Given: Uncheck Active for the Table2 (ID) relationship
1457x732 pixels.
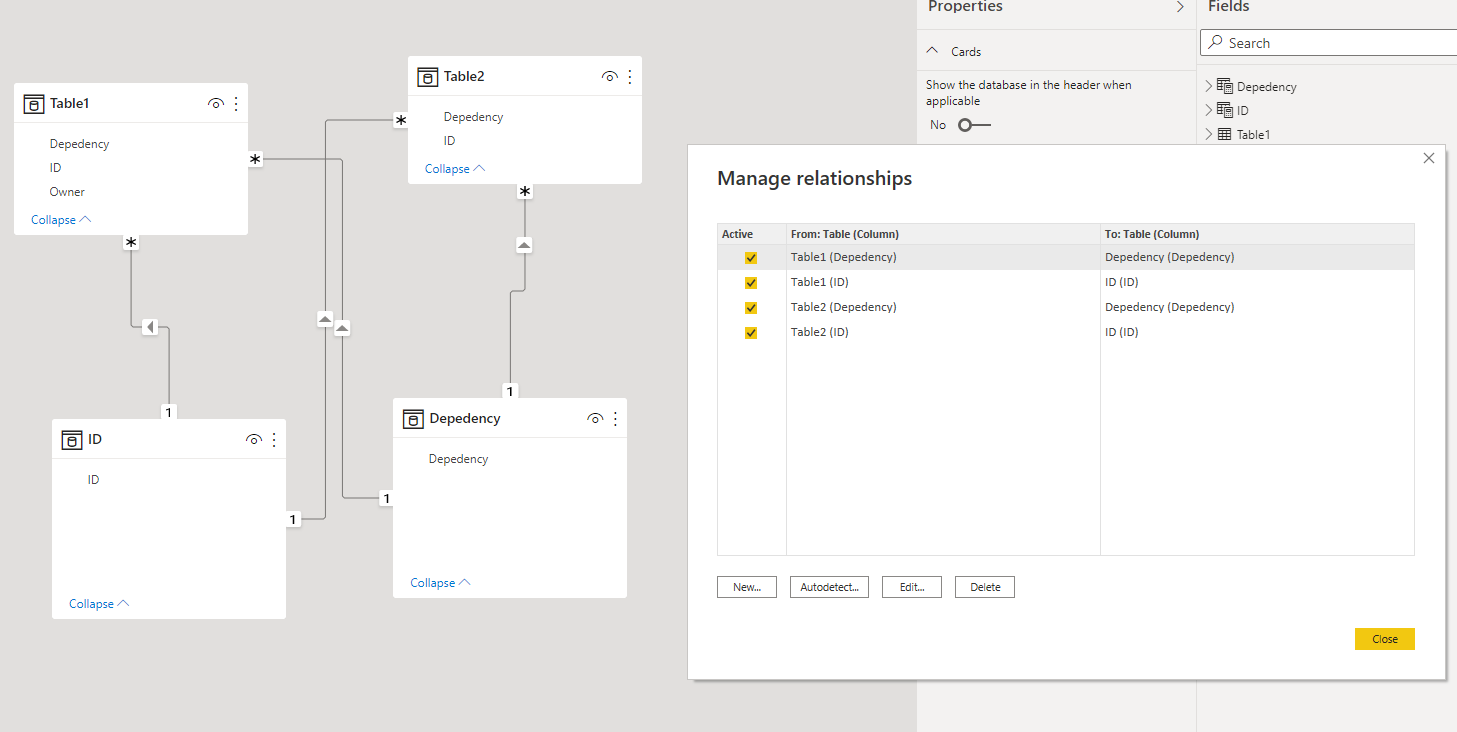Looking at the screenshot, I should [x=751, y=333].
